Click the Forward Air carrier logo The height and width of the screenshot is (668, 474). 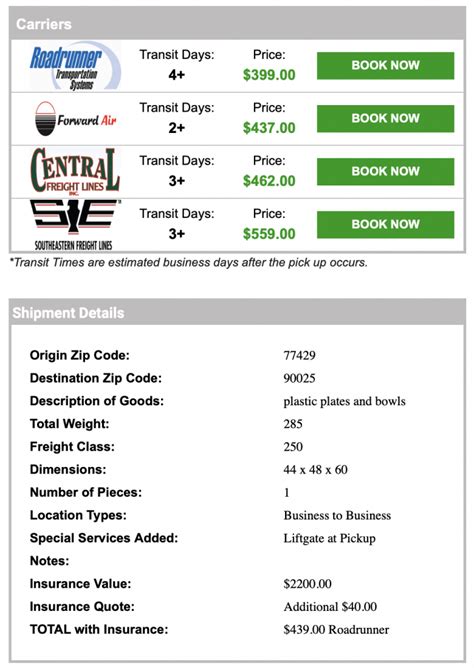tap(75, 118)
